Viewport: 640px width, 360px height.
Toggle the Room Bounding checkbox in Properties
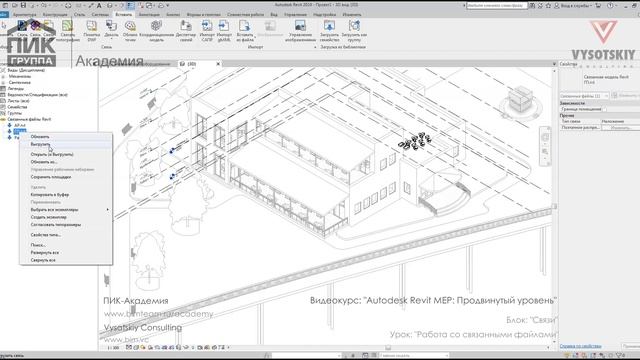tap(604, 109)
